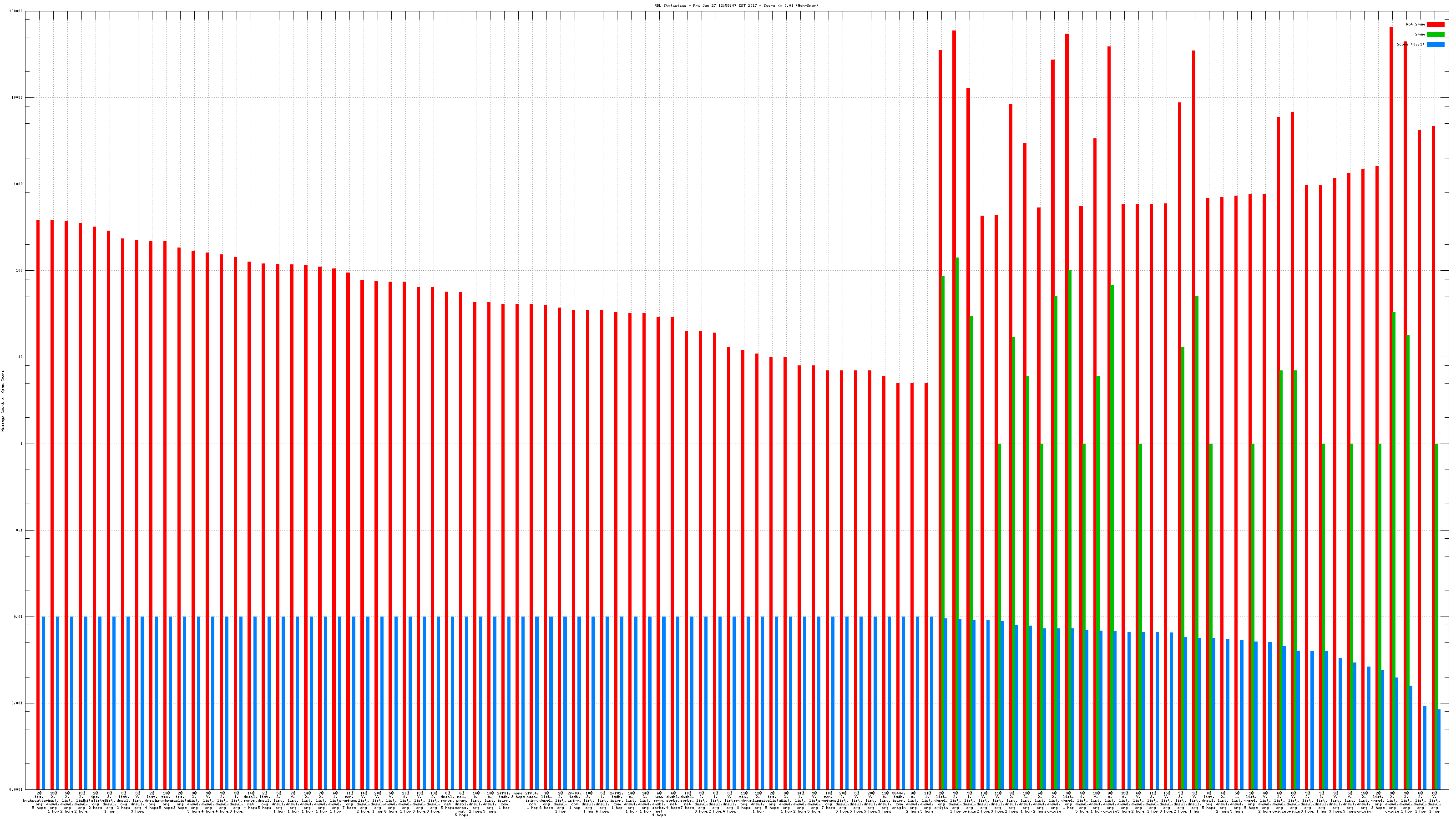Viewport: 1456px width, 819px height.
Task: Click the 100 y-axis tick label
Action: [x=20, y=271]
